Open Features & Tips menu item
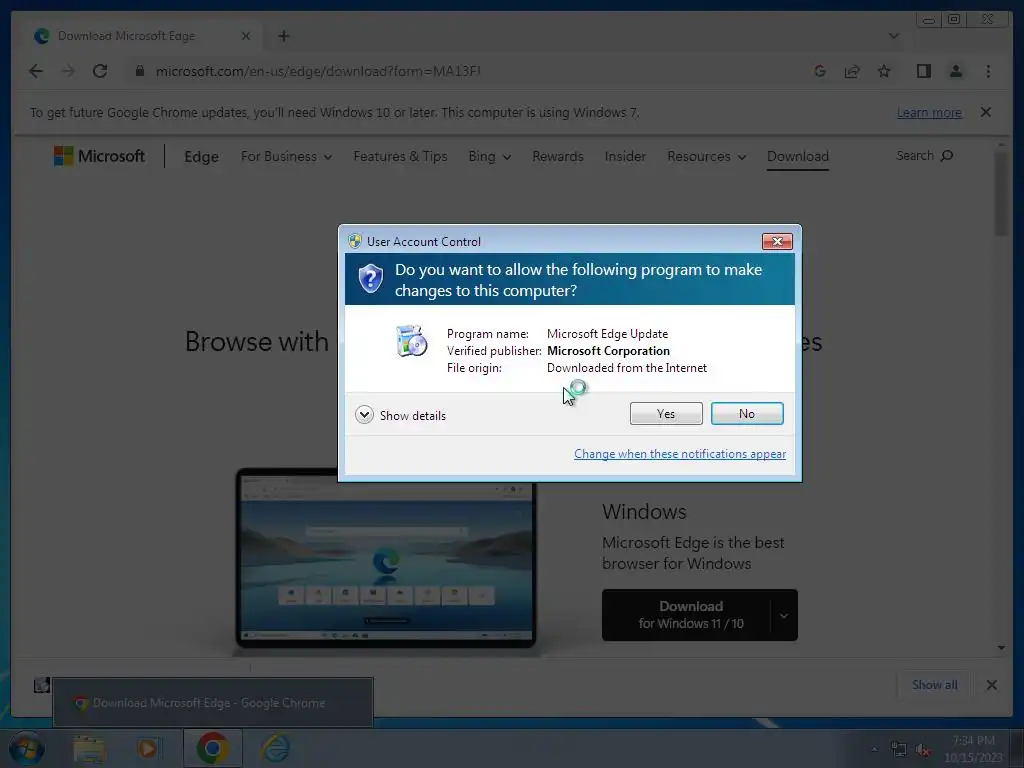 tap(400, 157)
